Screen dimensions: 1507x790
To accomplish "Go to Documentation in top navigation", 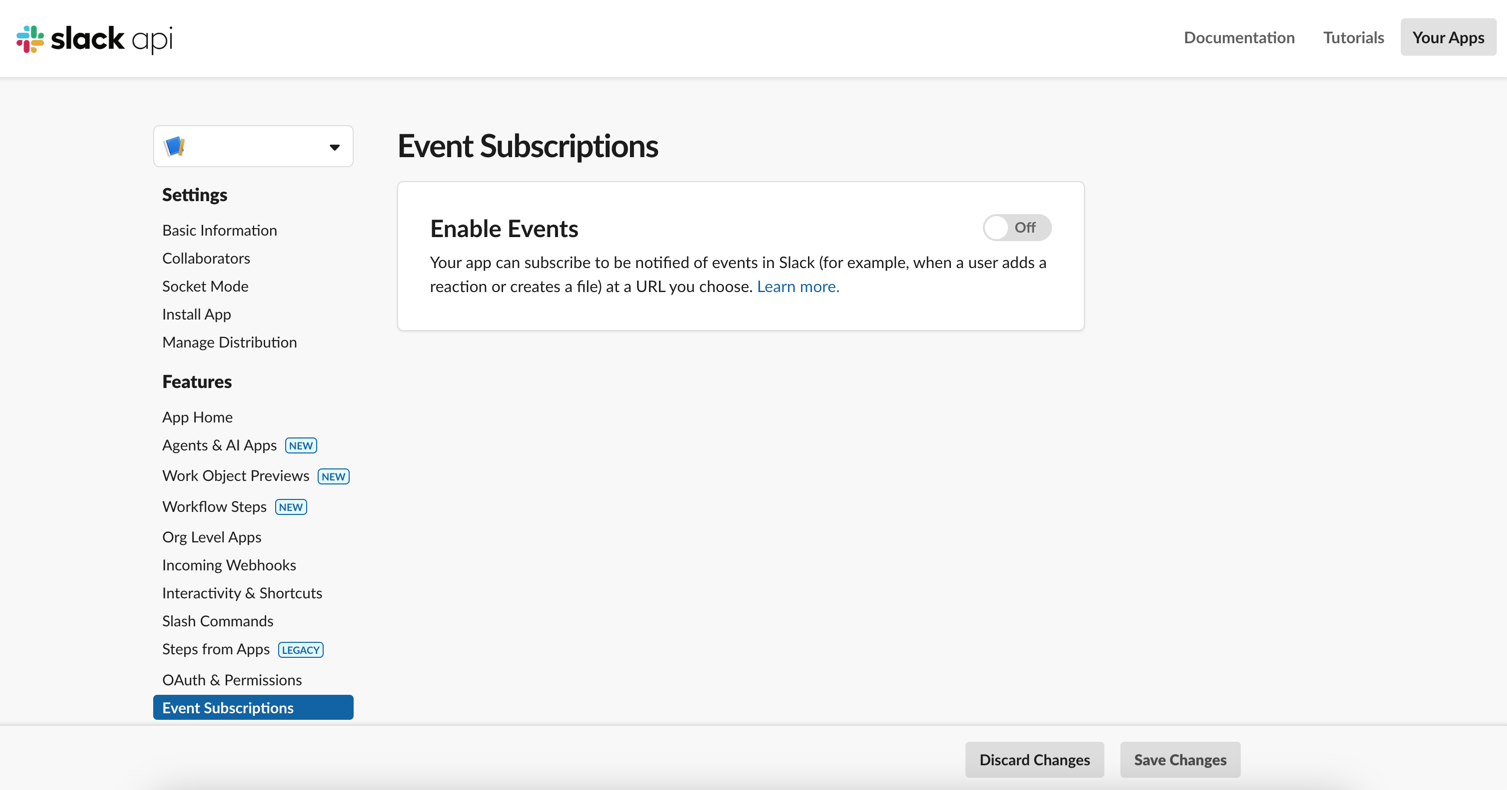I will point(1238,38).
